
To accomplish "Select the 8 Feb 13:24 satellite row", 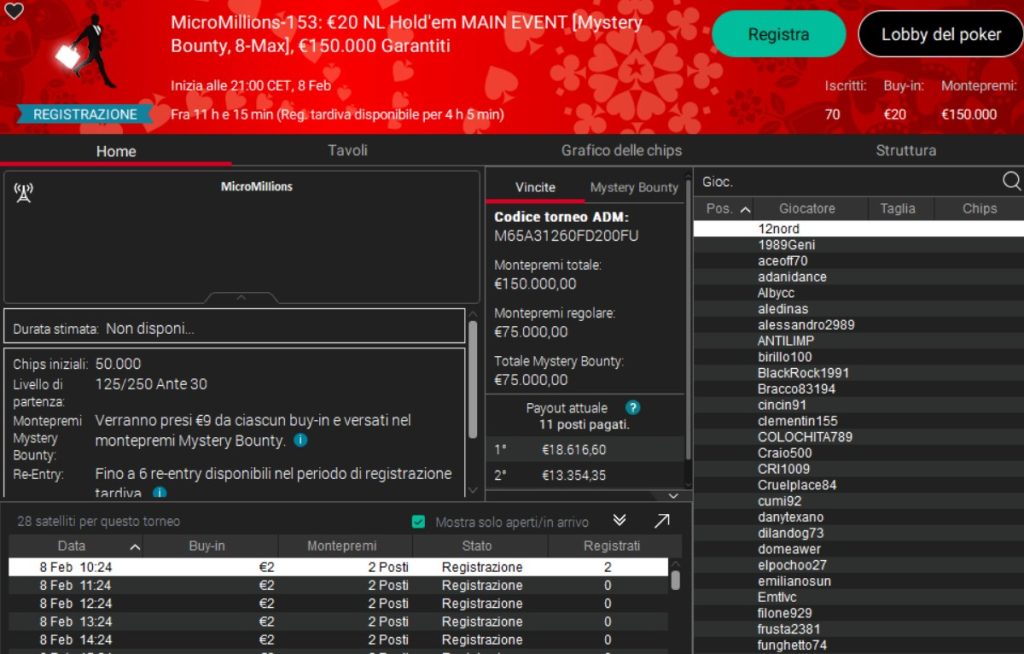I will click(x=338, y=621).
